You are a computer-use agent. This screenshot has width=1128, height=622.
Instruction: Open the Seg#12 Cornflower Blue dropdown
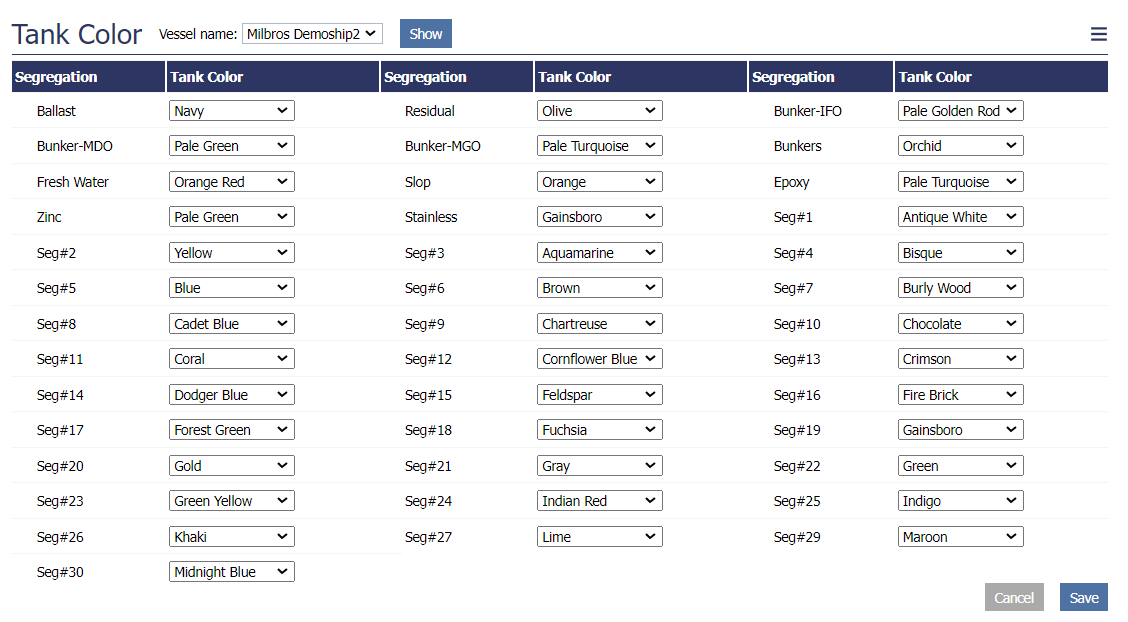coord(599,359)
